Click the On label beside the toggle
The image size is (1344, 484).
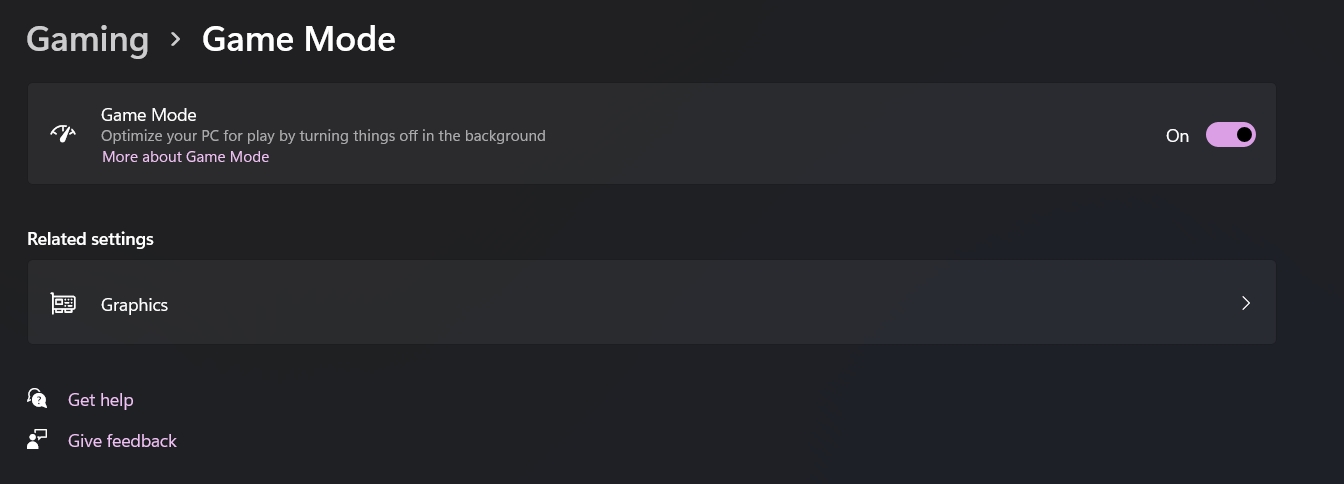[x=1177, y=136]
